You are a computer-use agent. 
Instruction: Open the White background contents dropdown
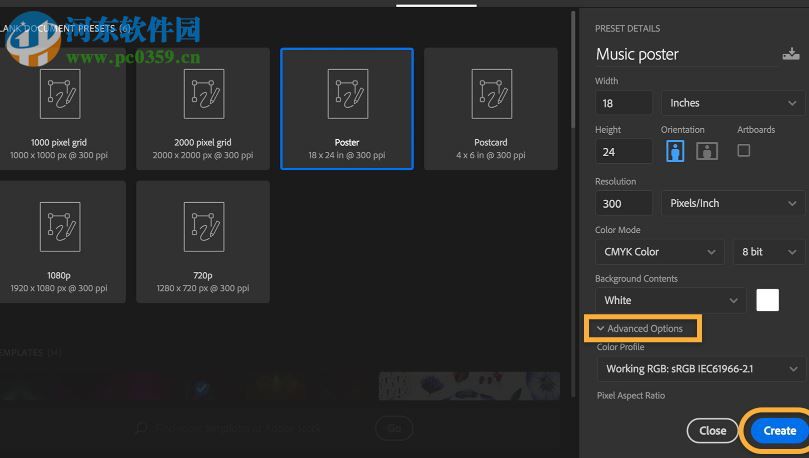click(671, 300)
